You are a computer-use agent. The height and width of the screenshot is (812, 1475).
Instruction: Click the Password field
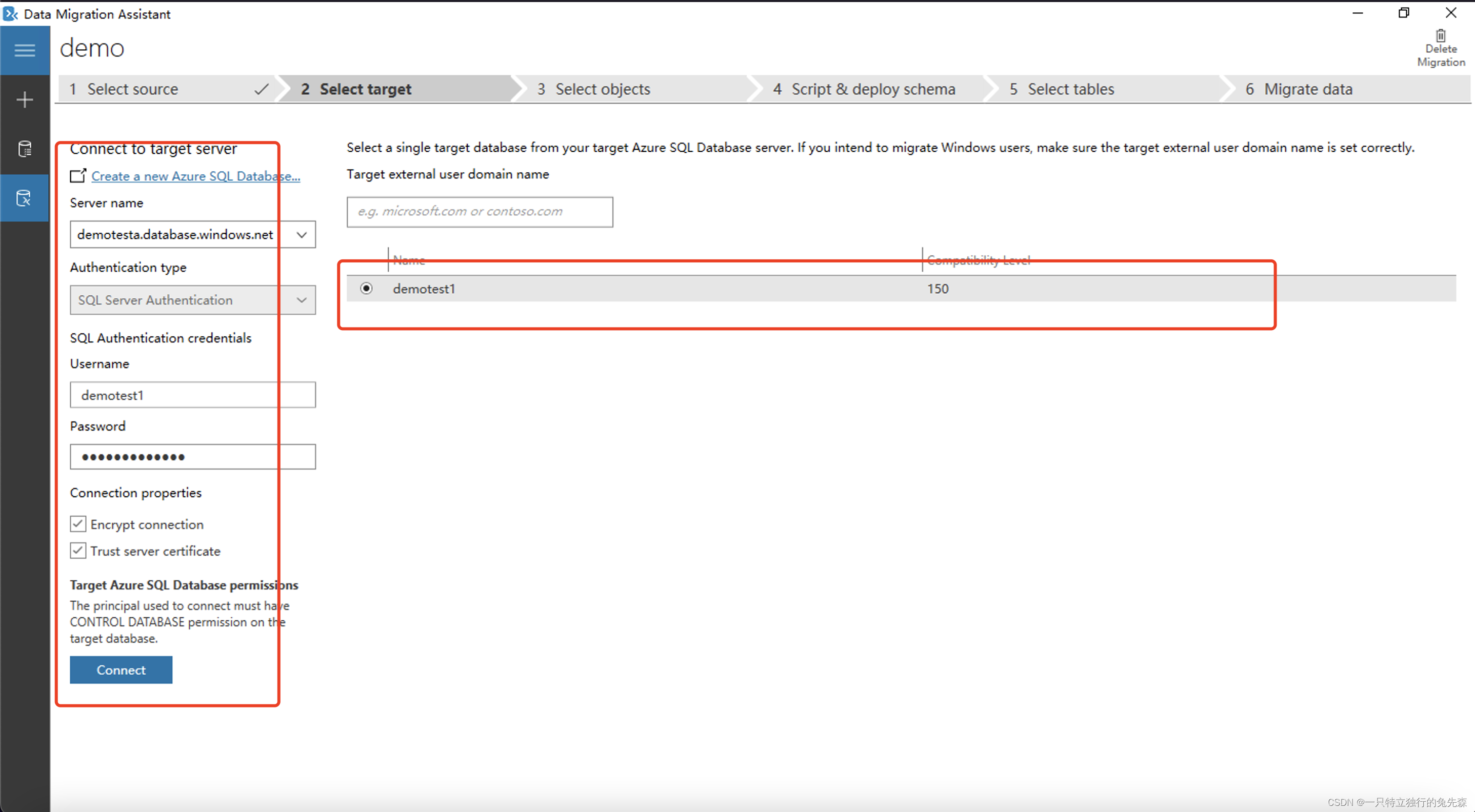[x=193, y=457]
